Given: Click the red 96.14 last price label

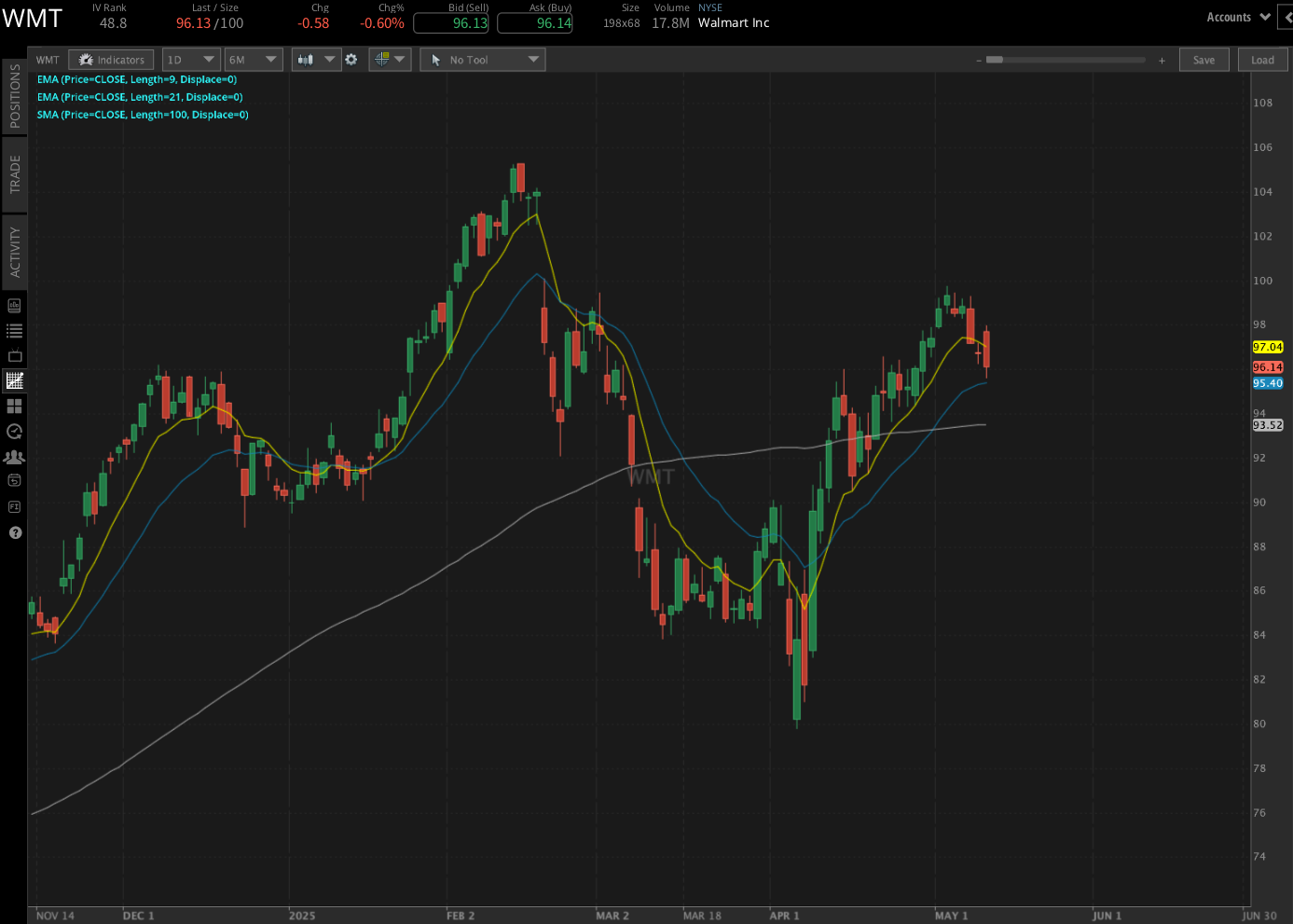Looking at the screenshot, I should [x=1268, y=367].
